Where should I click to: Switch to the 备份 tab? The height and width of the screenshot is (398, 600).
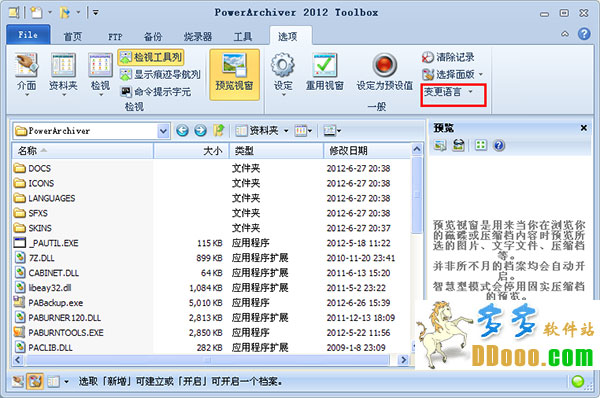(153, 37)
